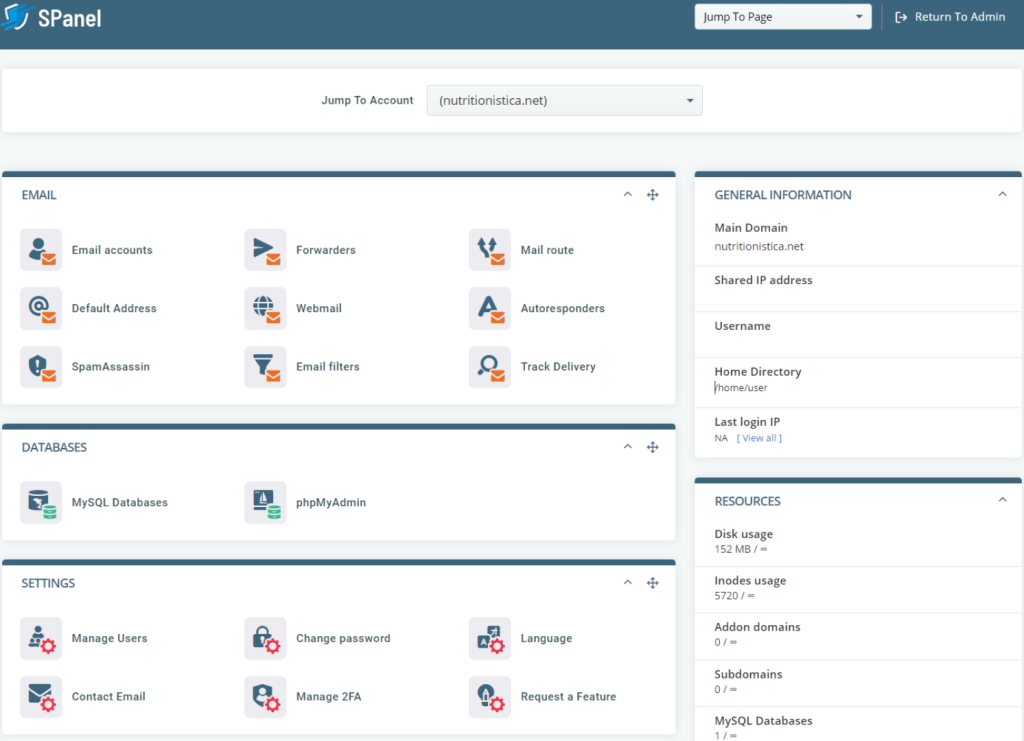The height and width of the screenshot is (741, 1024).
Task: Collapse the Email section
Action: pyautogui.click(x=628, y=195)
